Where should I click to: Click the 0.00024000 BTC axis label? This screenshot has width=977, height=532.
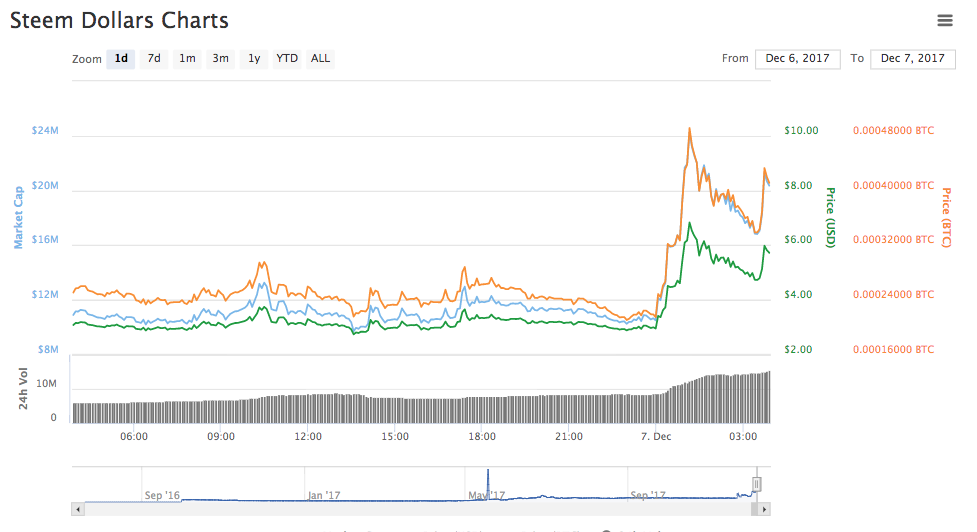tap(894, 294)
